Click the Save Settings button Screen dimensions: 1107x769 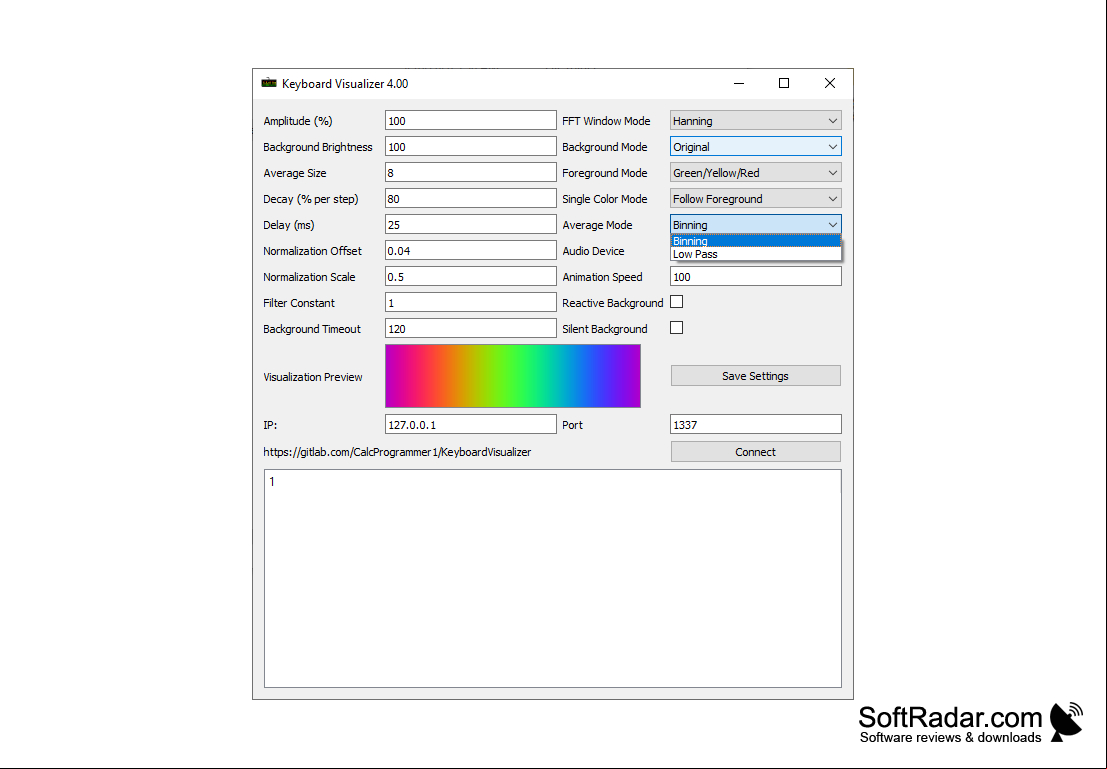tap(755, 376)
